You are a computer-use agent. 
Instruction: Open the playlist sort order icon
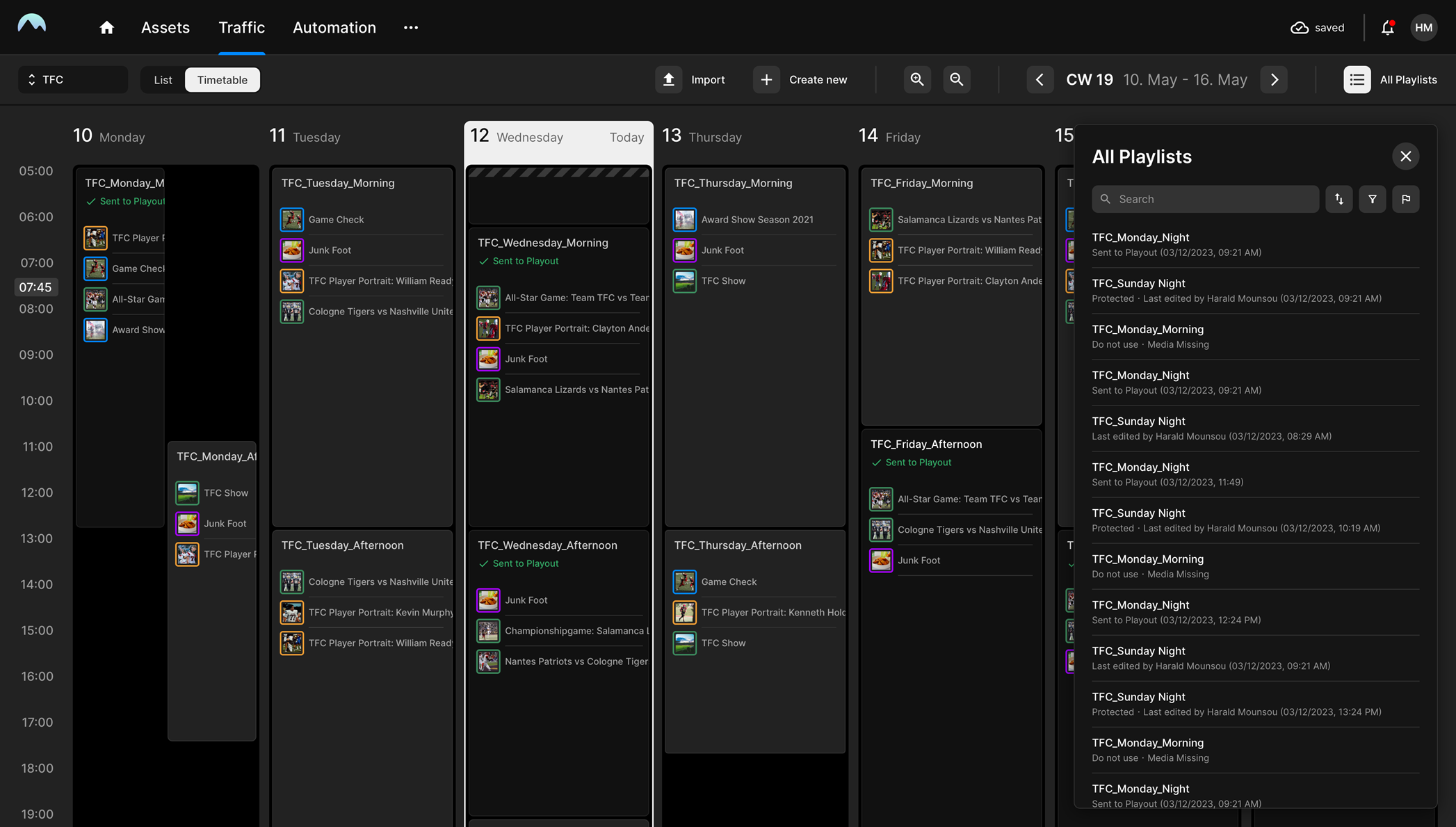coord(1338,199)
